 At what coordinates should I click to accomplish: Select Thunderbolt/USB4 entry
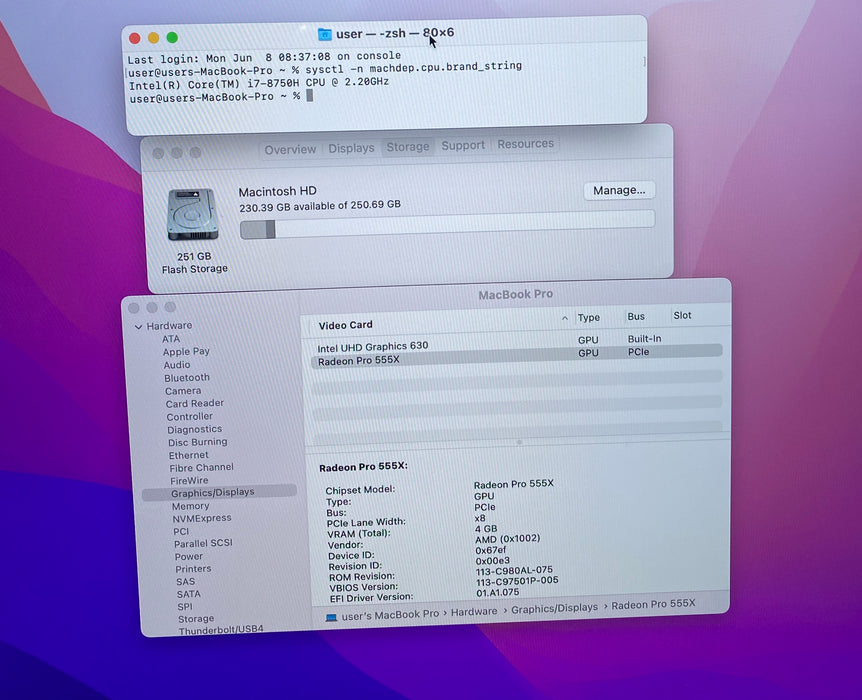[221, 630]
